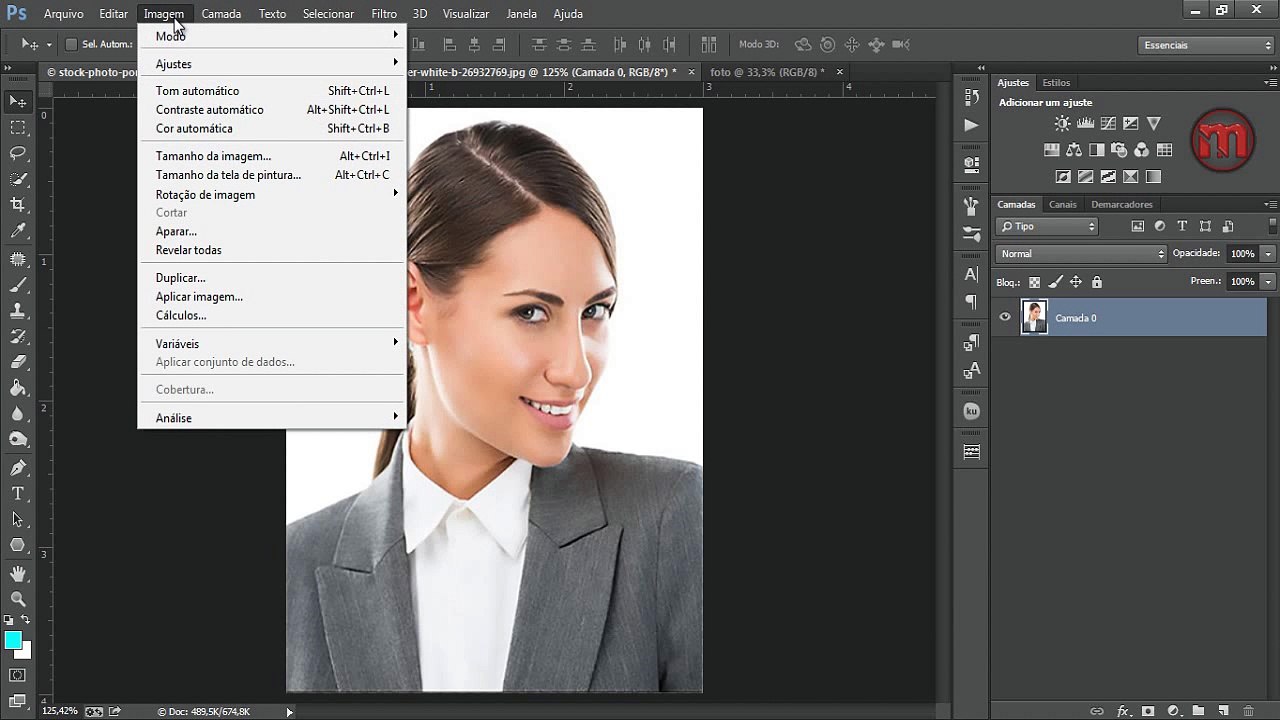Select the Eyedropper tool
Screen dimensions: 1280x720
pos(18,231)
